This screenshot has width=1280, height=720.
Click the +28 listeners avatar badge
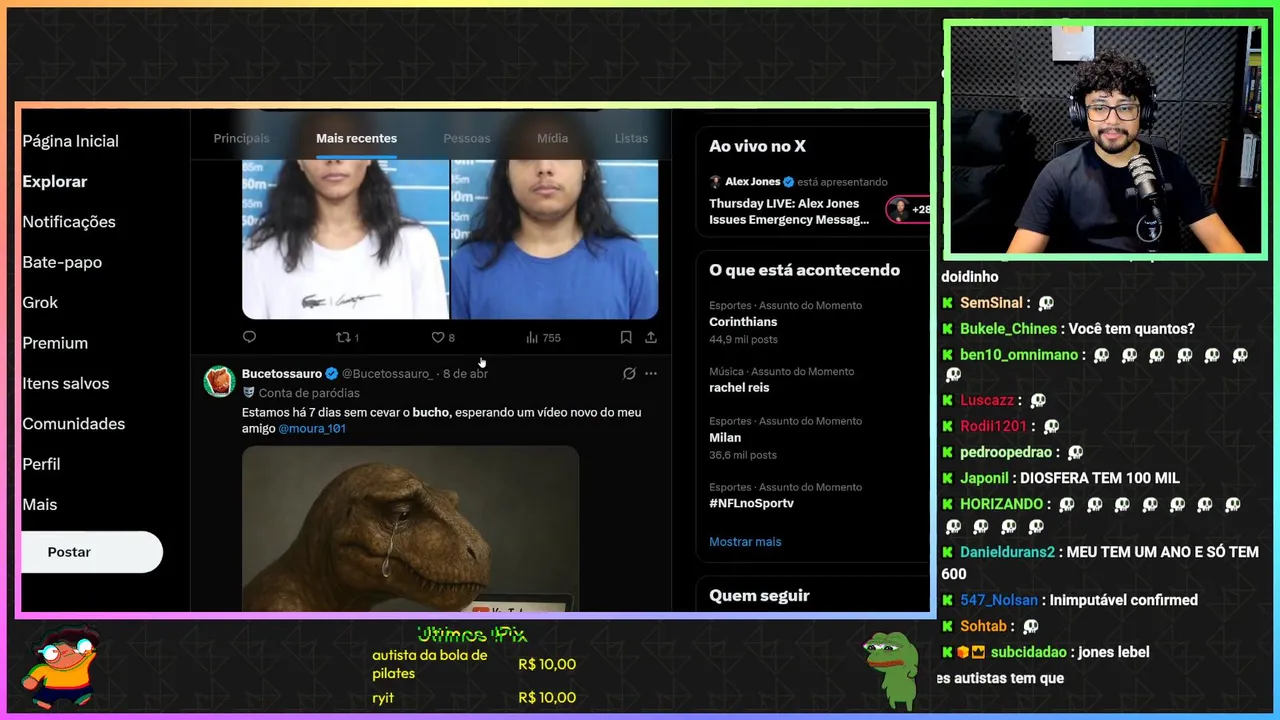pos(908,209)
